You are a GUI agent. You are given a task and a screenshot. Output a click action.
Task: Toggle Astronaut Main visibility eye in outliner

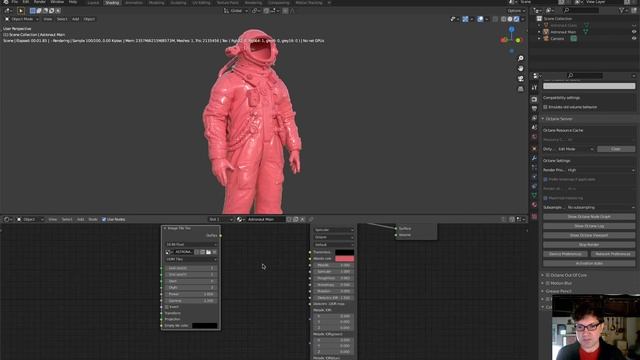point(634,32)
